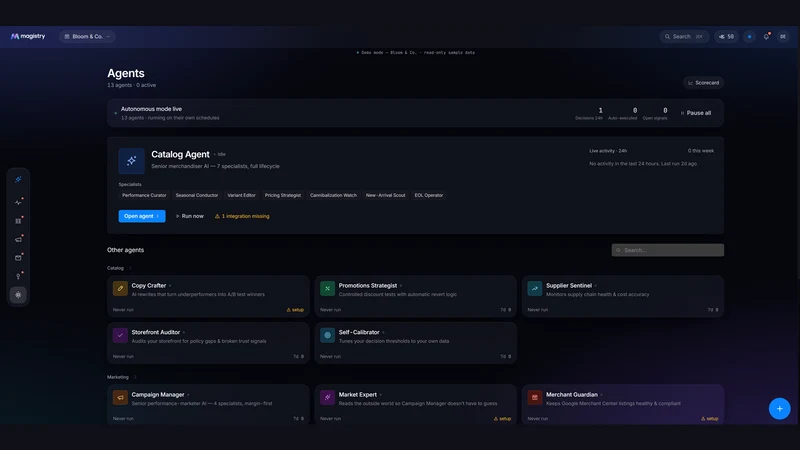Click the Campaign Manager megaphone icon
The height and width of the screenshot is (450, 800).
pos(120,397)
